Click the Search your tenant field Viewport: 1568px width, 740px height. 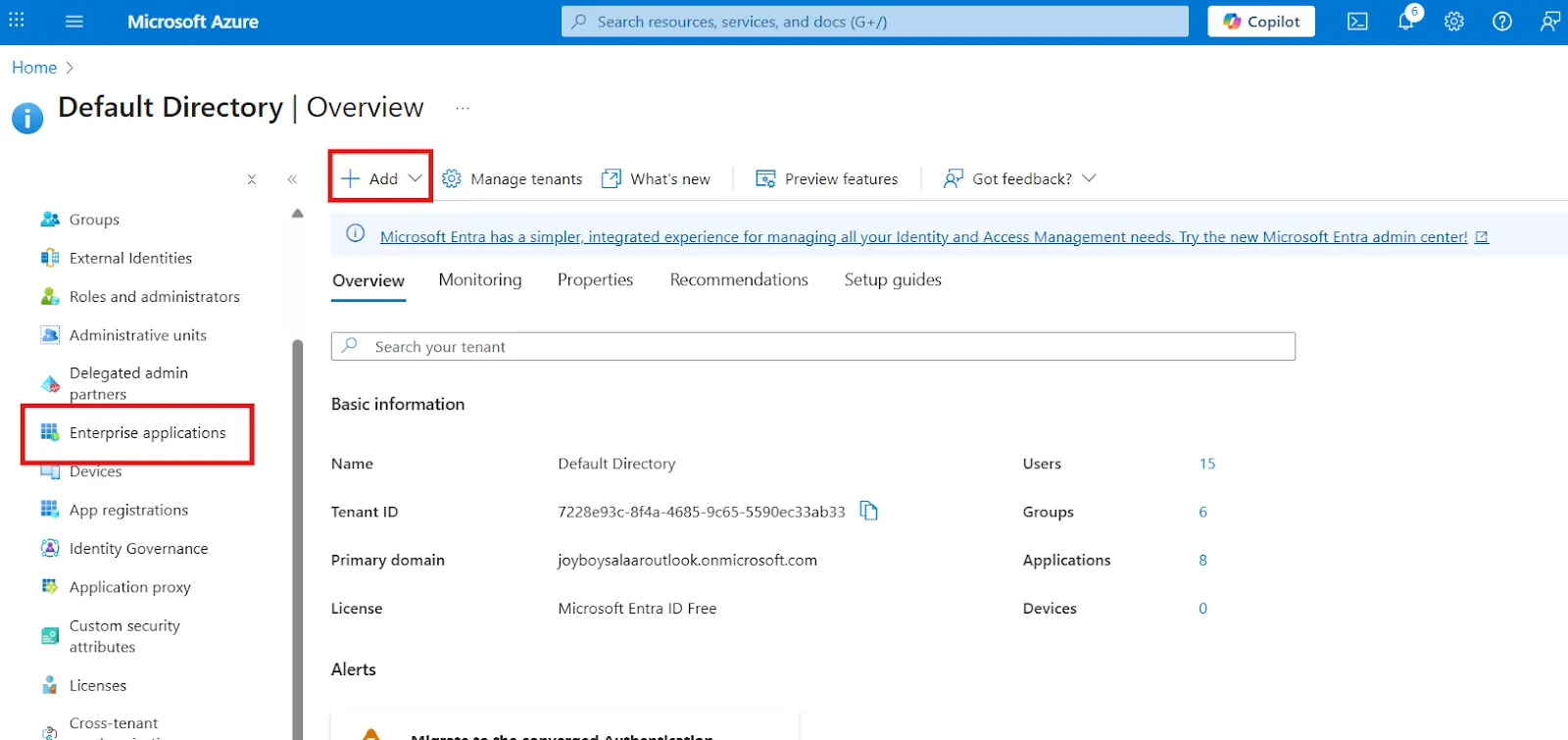[813, 347]
